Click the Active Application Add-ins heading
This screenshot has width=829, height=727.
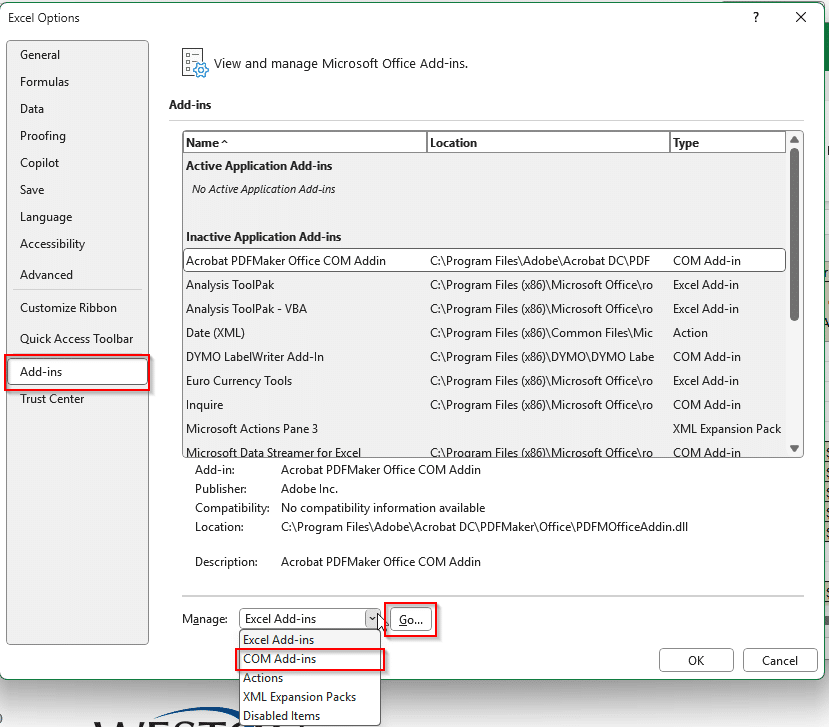point(259,166)
